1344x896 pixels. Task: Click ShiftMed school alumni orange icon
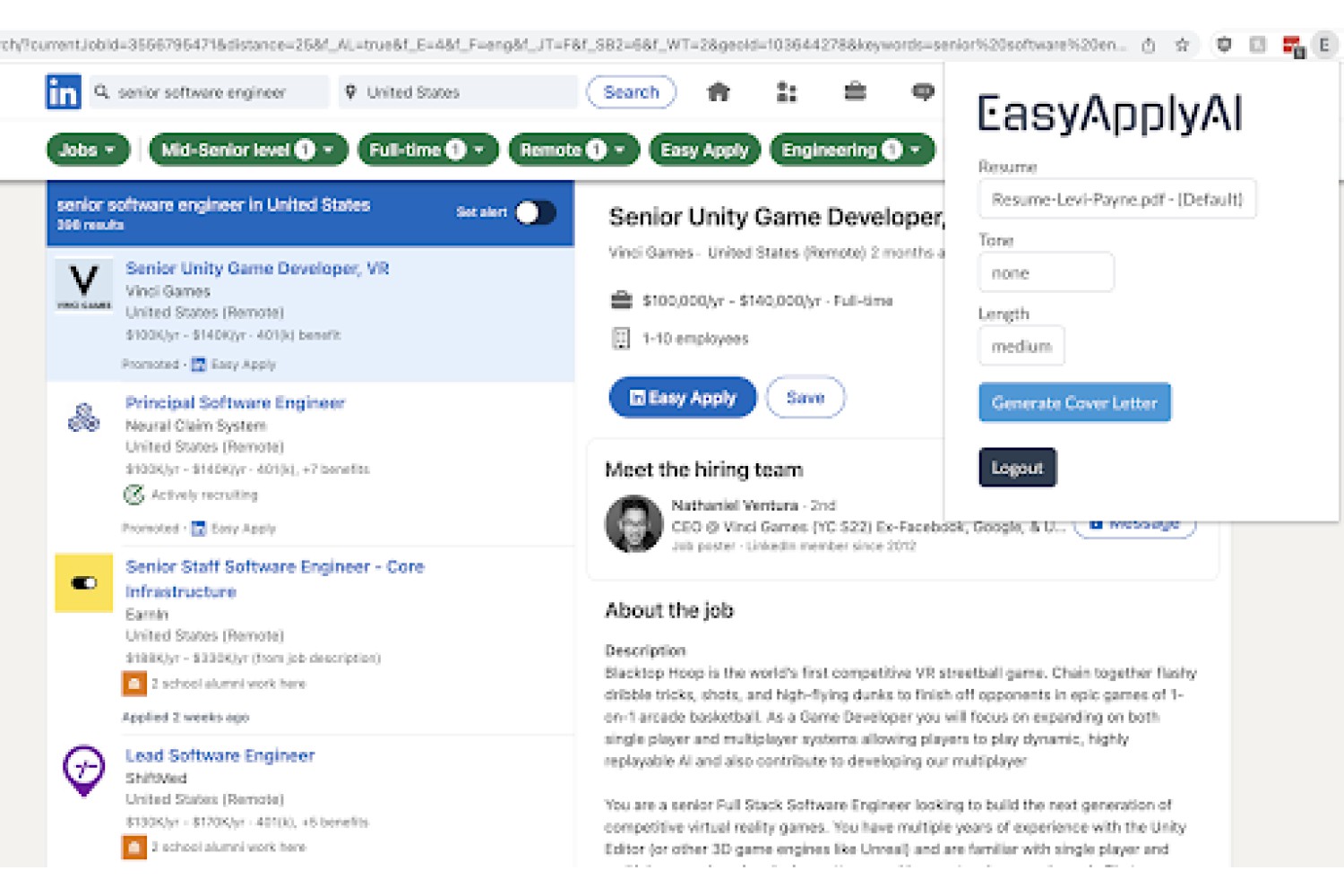pos(134,847)
